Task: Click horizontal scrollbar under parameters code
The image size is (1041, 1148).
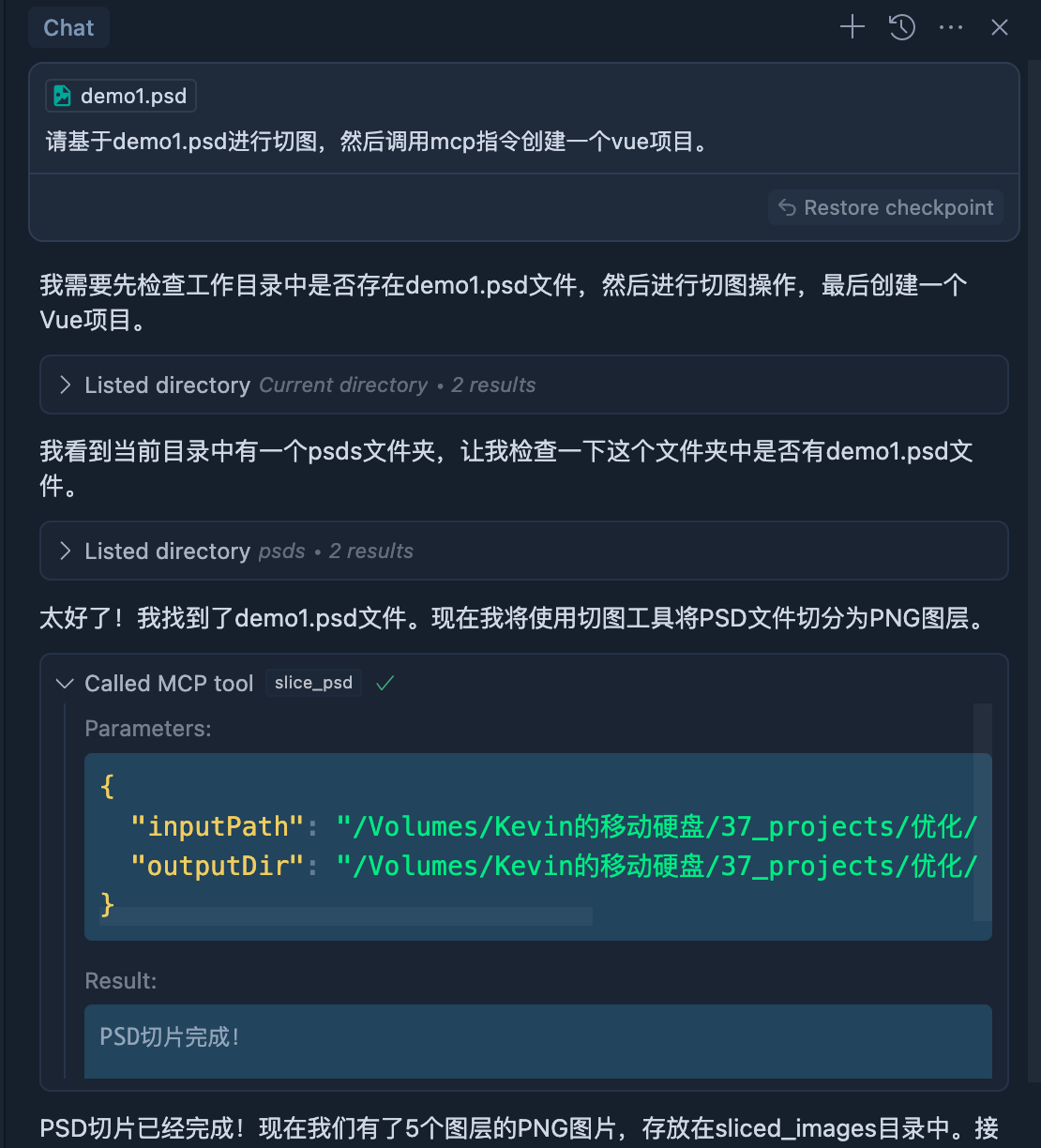Action: (346, 915)
